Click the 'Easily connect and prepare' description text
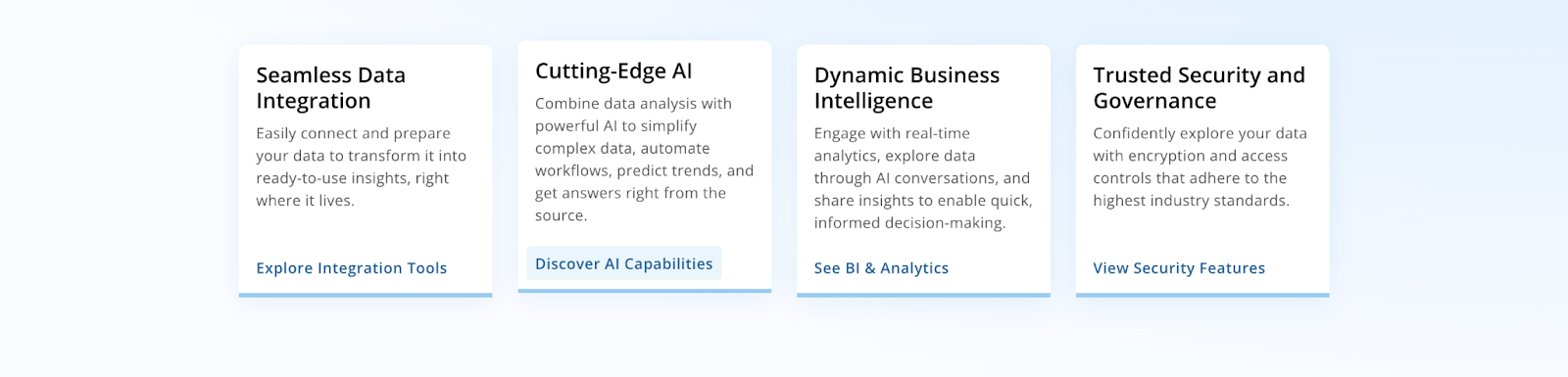Screen dimensions: 1568x377 coord(361,166)
